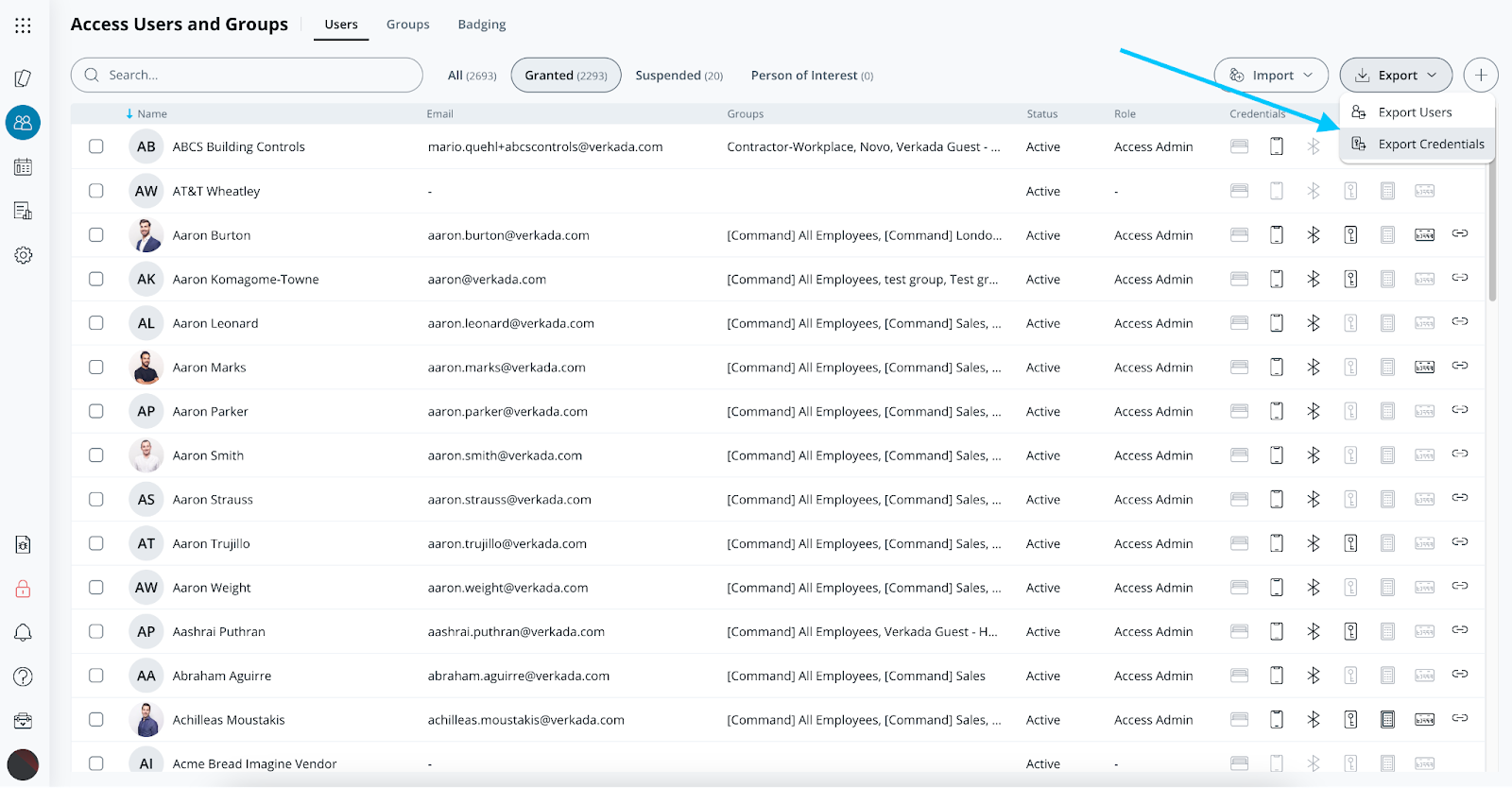Open Aaron Komagome-Towne's user profile
1512x788 pixels.
click(246, 280)
